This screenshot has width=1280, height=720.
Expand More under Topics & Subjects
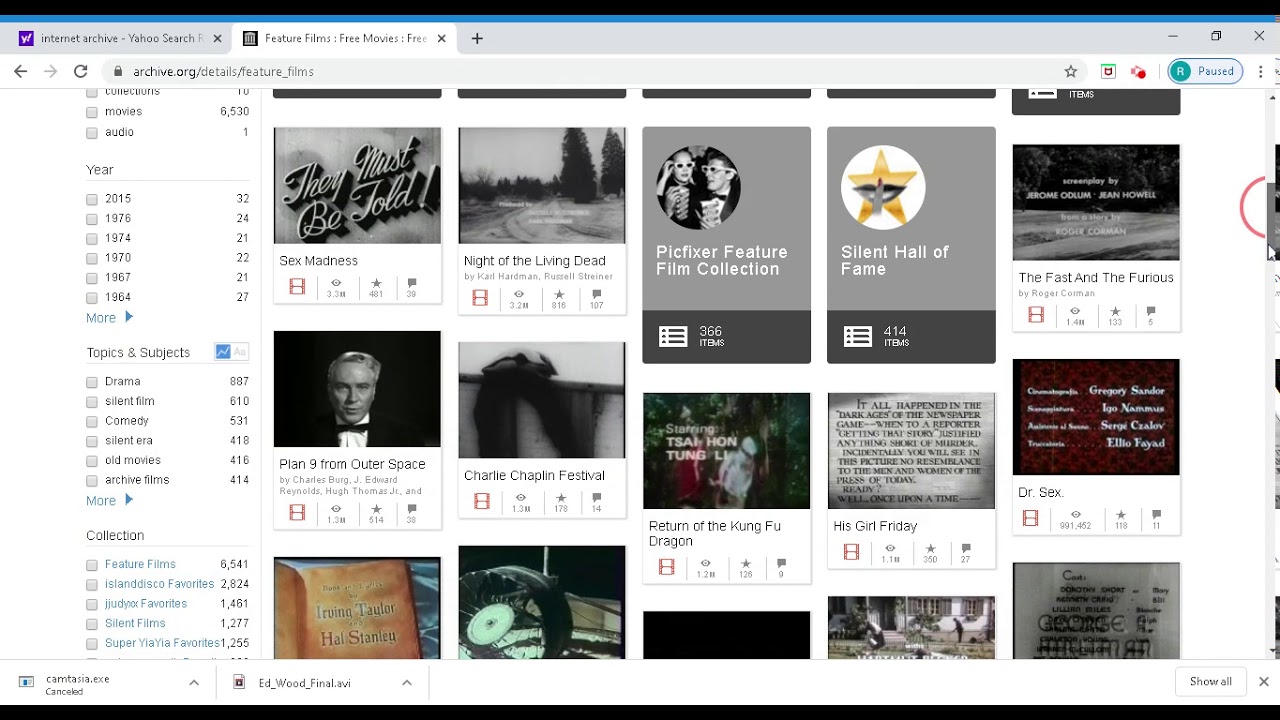(109, 501)
